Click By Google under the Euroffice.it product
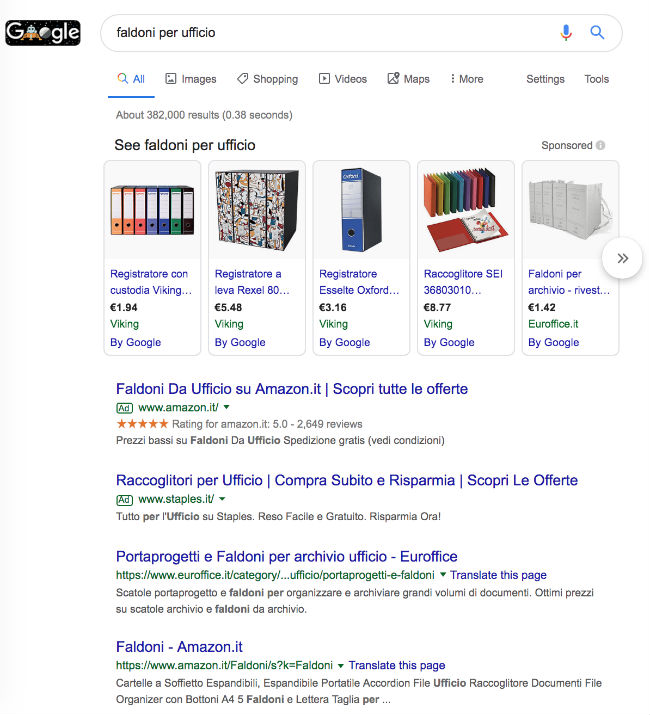The image size is (650, 715). tap(553, 342)
